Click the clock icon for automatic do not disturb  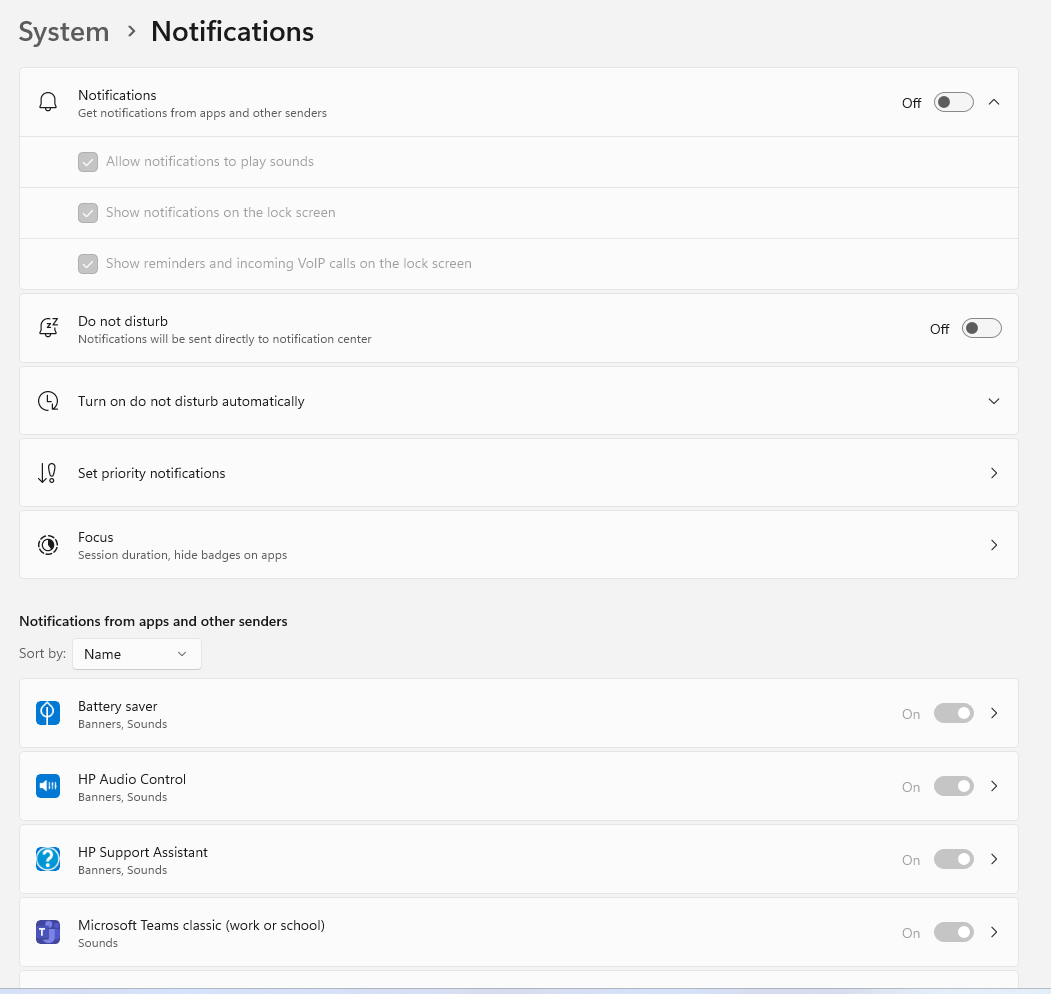pyautogui.click(x=48, y=401)
